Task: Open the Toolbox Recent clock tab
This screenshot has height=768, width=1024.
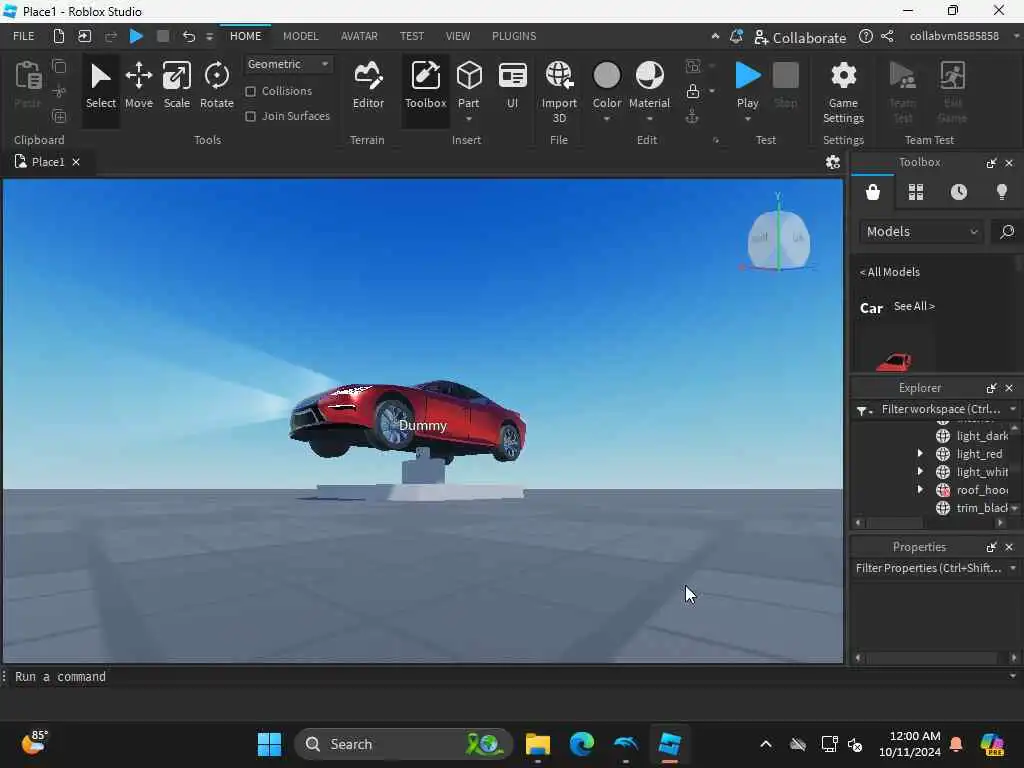Action: pyautogui.click(x=959, y=192)
